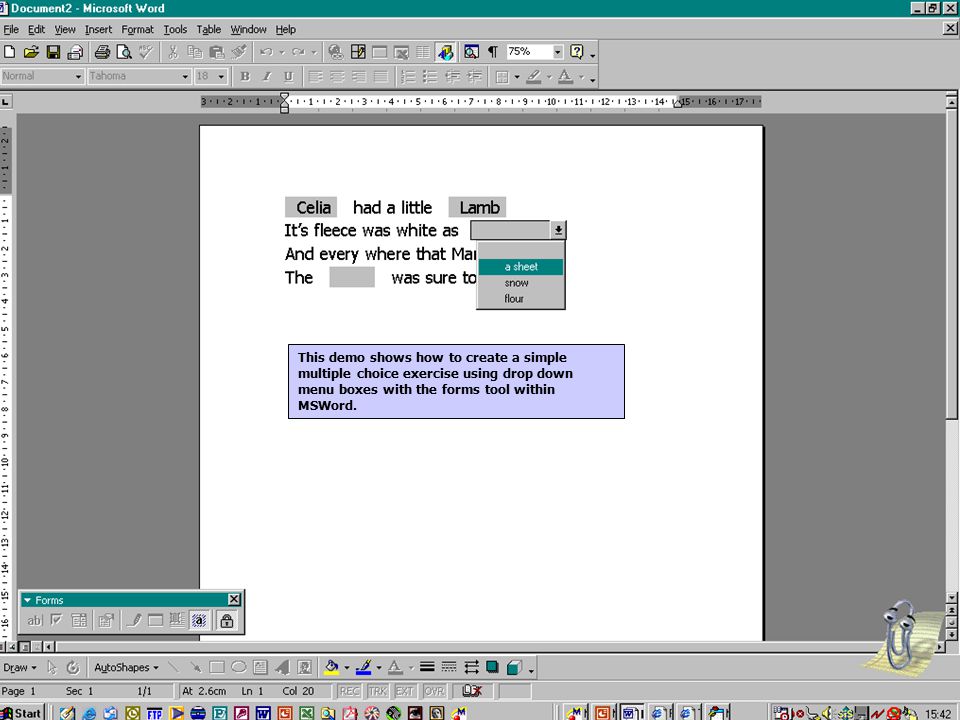This screenshot has height=720, width=960.
Task: Click the Columns icon in the standard toolbar
Action: pyautogui.click(x=423, y=52)
